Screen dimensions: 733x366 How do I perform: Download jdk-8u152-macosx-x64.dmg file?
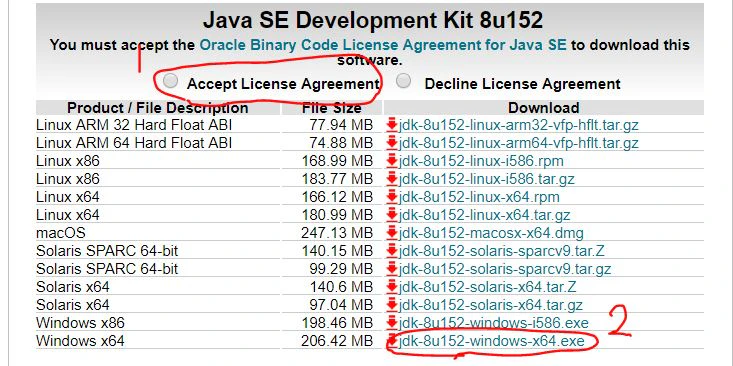click(x=491, y=233)
